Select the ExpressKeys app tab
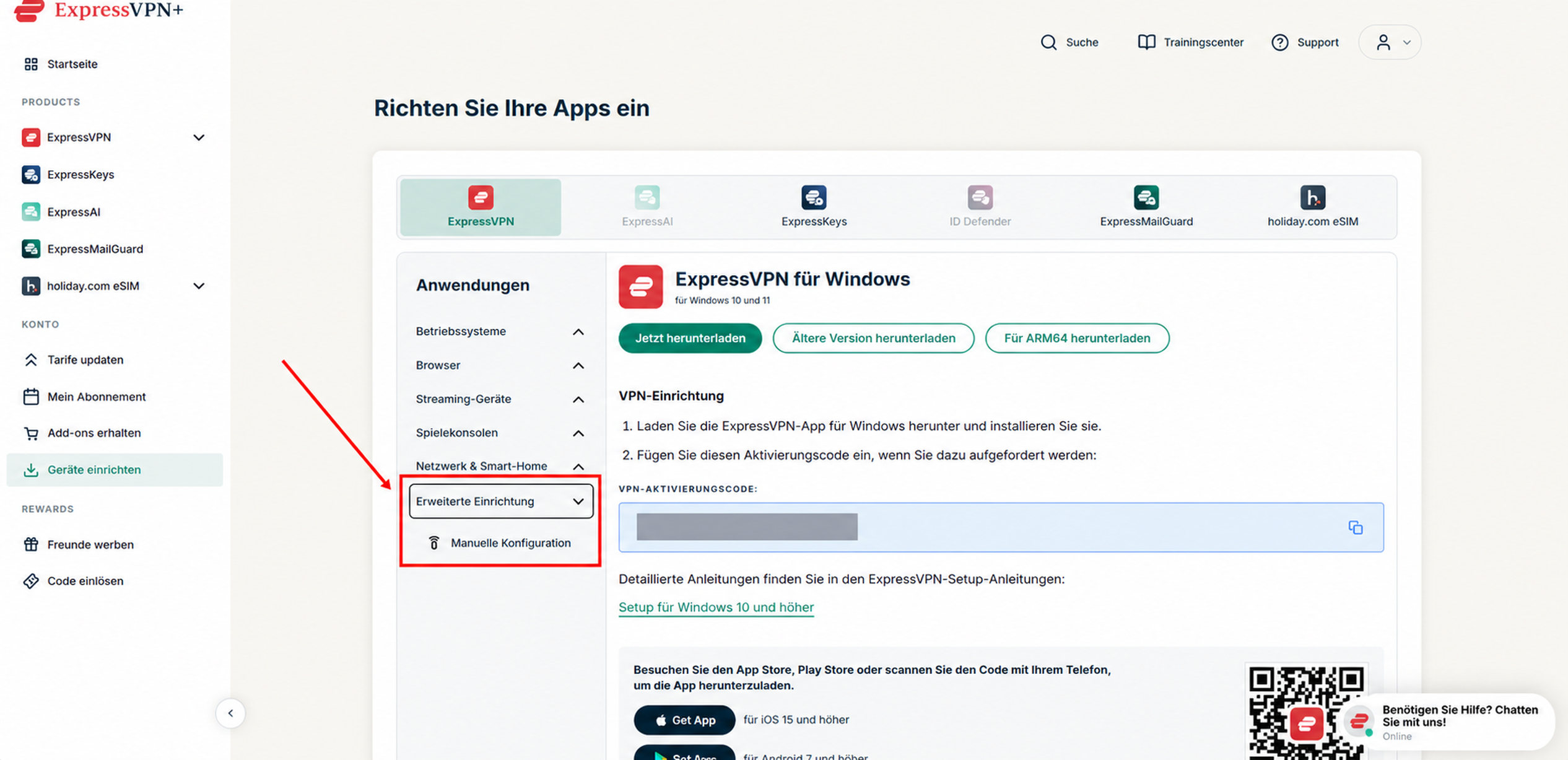 pyautogui.click(x=814, y=207)
